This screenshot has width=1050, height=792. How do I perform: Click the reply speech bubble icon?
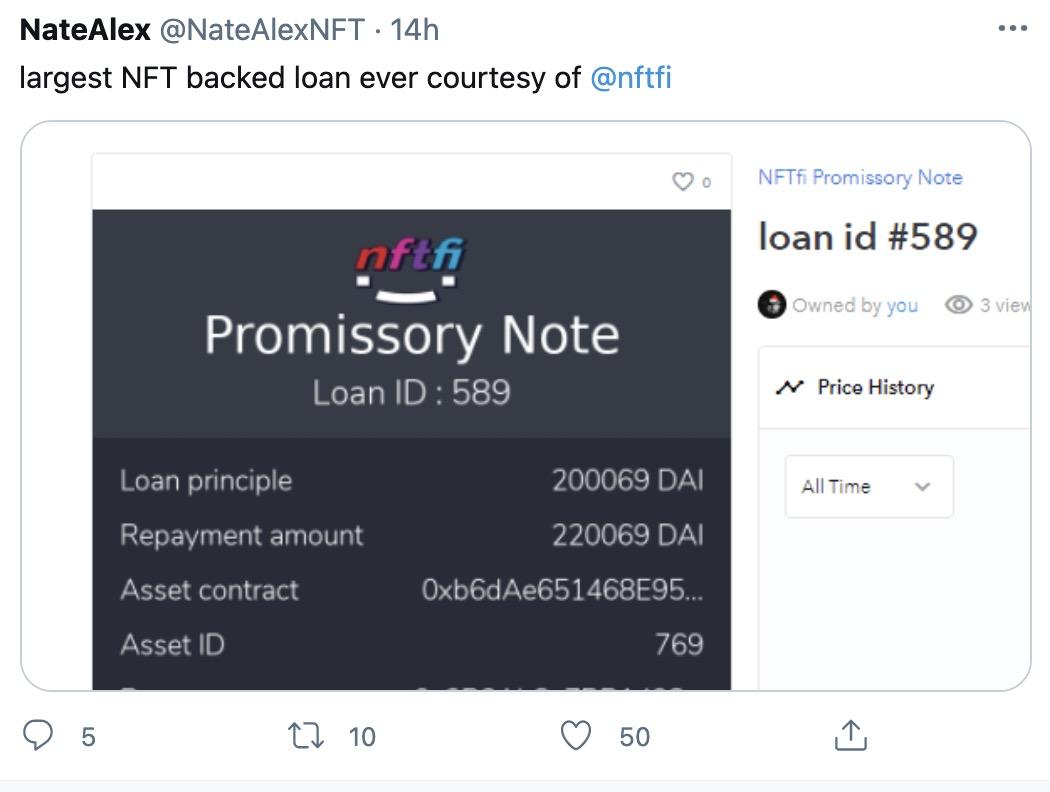(x=39, y=736)
